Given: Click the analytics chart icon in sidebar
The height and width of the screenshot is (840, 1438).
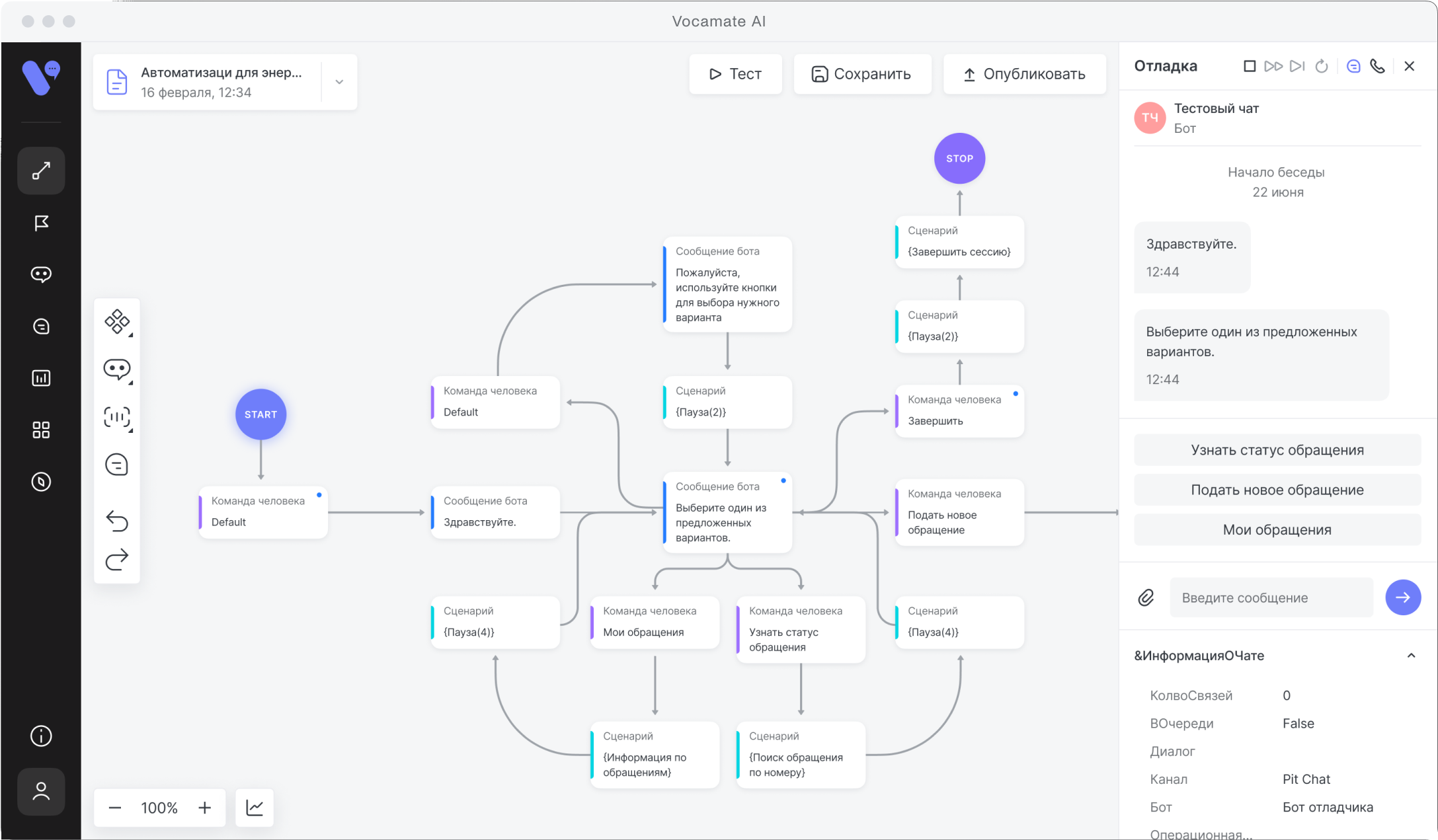Looking at the screenshot, I should click(x=41, y=378).
